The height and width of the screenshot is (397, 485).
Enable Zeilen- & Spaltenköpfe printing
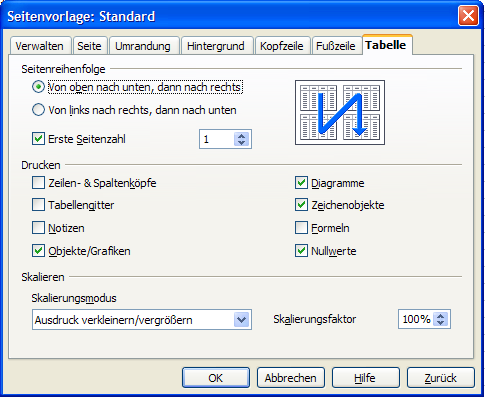[38, 183]
